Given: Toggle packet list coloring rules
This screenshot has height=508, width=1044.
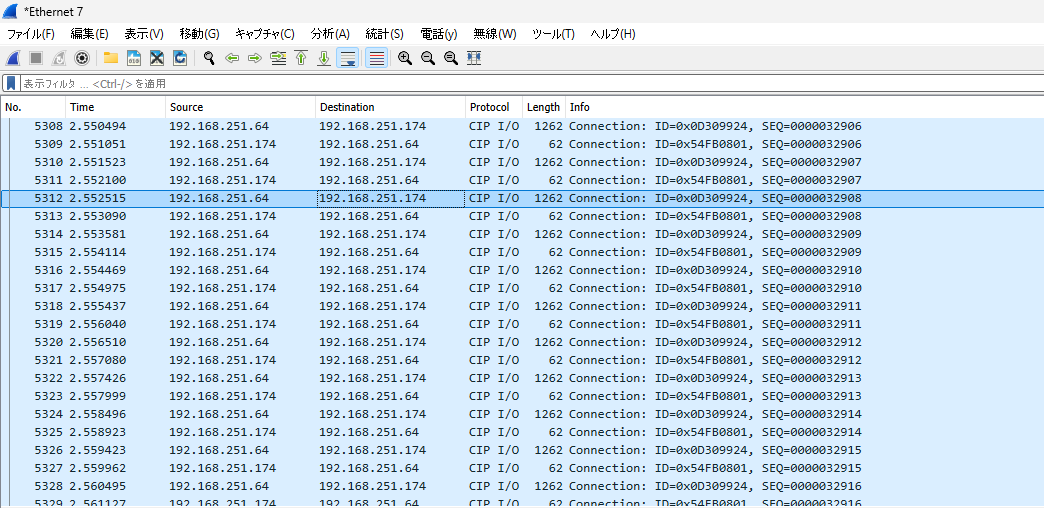Looking at the screenshot, I should click(x=377, y=58).
